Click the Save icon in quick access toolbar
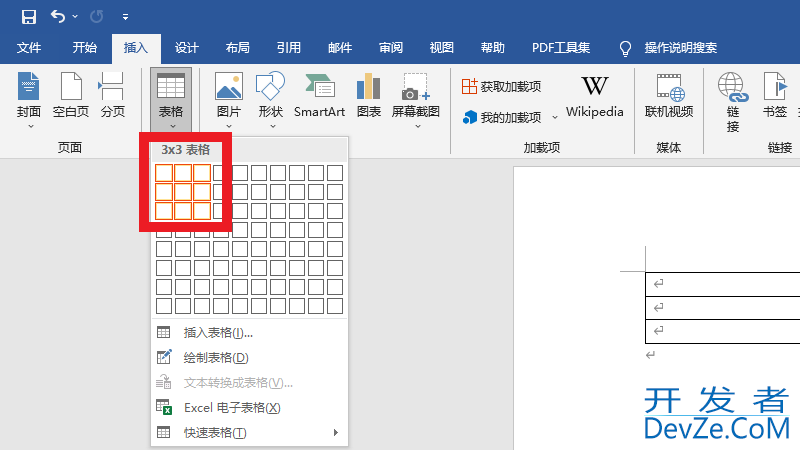Image resolution: width=800 pixels, height=450 pixels. (x=29, y=16)
